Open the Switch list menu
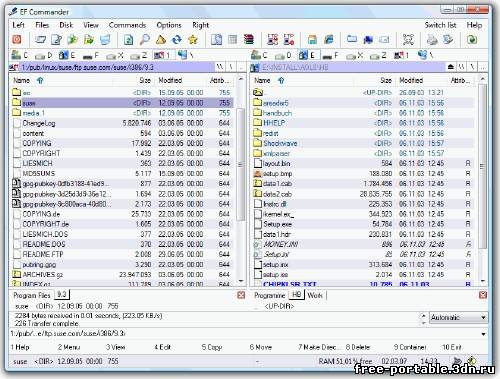500x379 pixels. [440, 25]
